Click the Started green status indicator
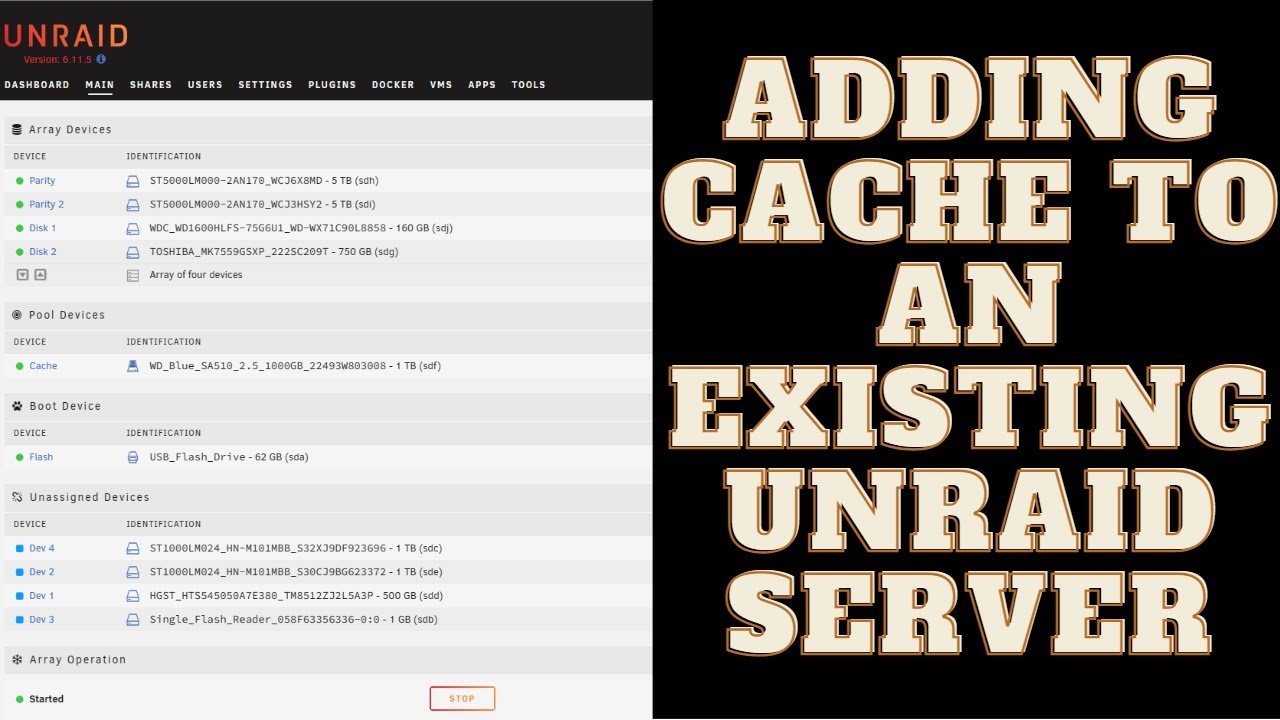 click(x=19, y=699)
